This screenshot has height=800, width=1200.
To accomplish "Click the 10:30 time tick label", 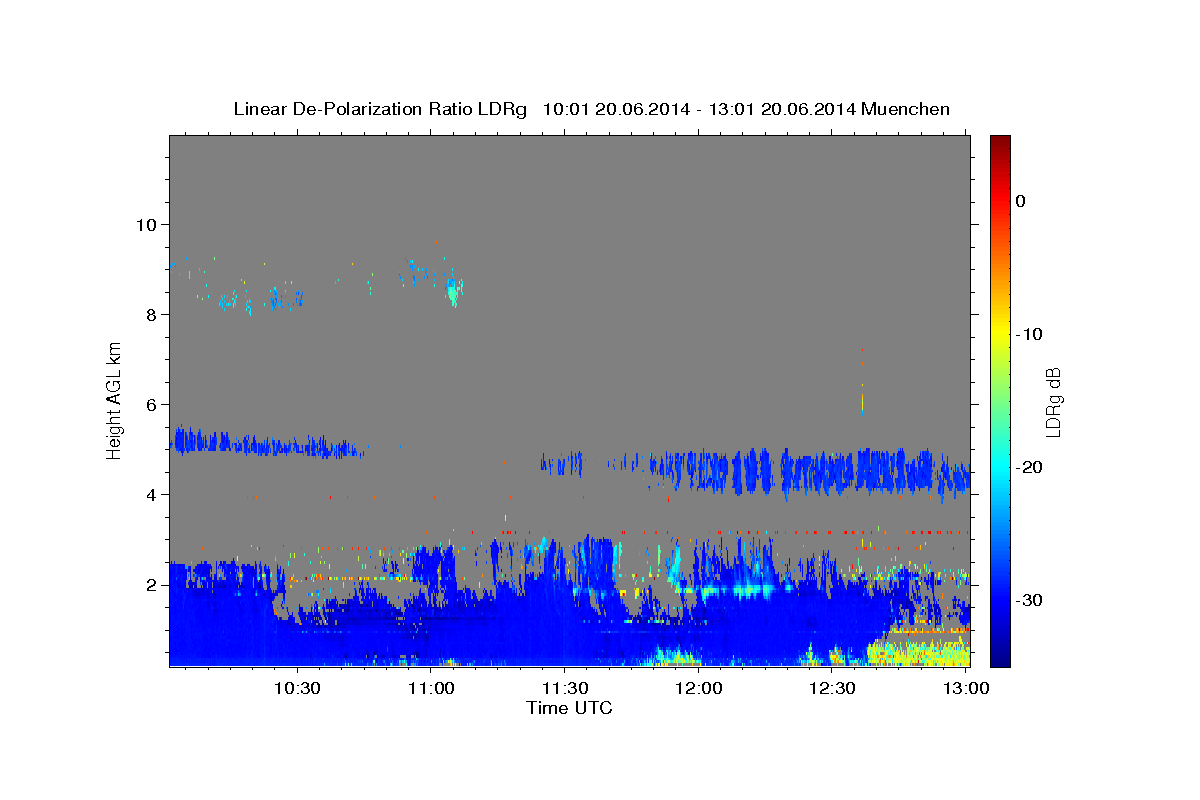I will tap(298, 688).
